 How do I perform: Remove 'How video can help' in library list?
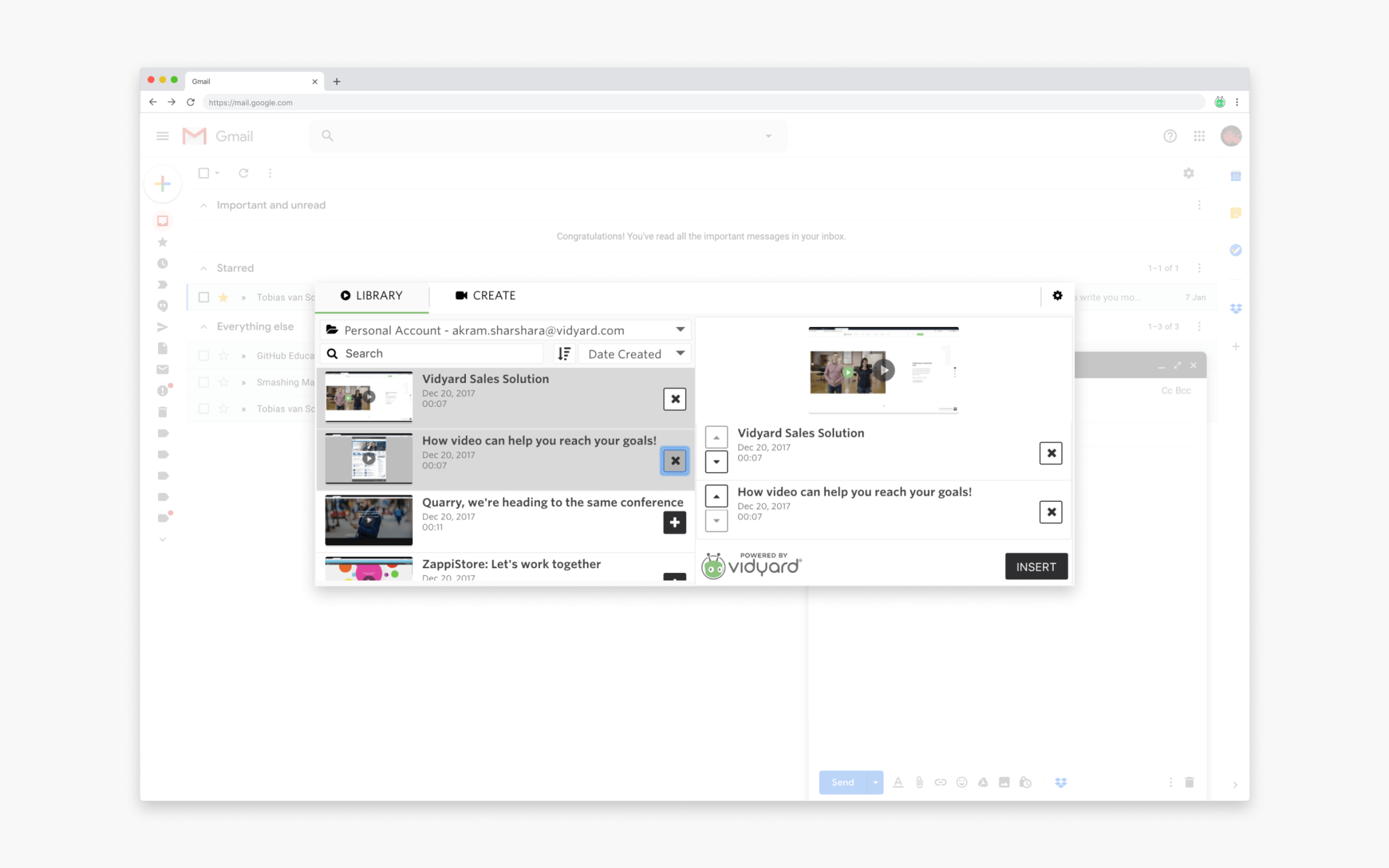(x=675, y=461)
